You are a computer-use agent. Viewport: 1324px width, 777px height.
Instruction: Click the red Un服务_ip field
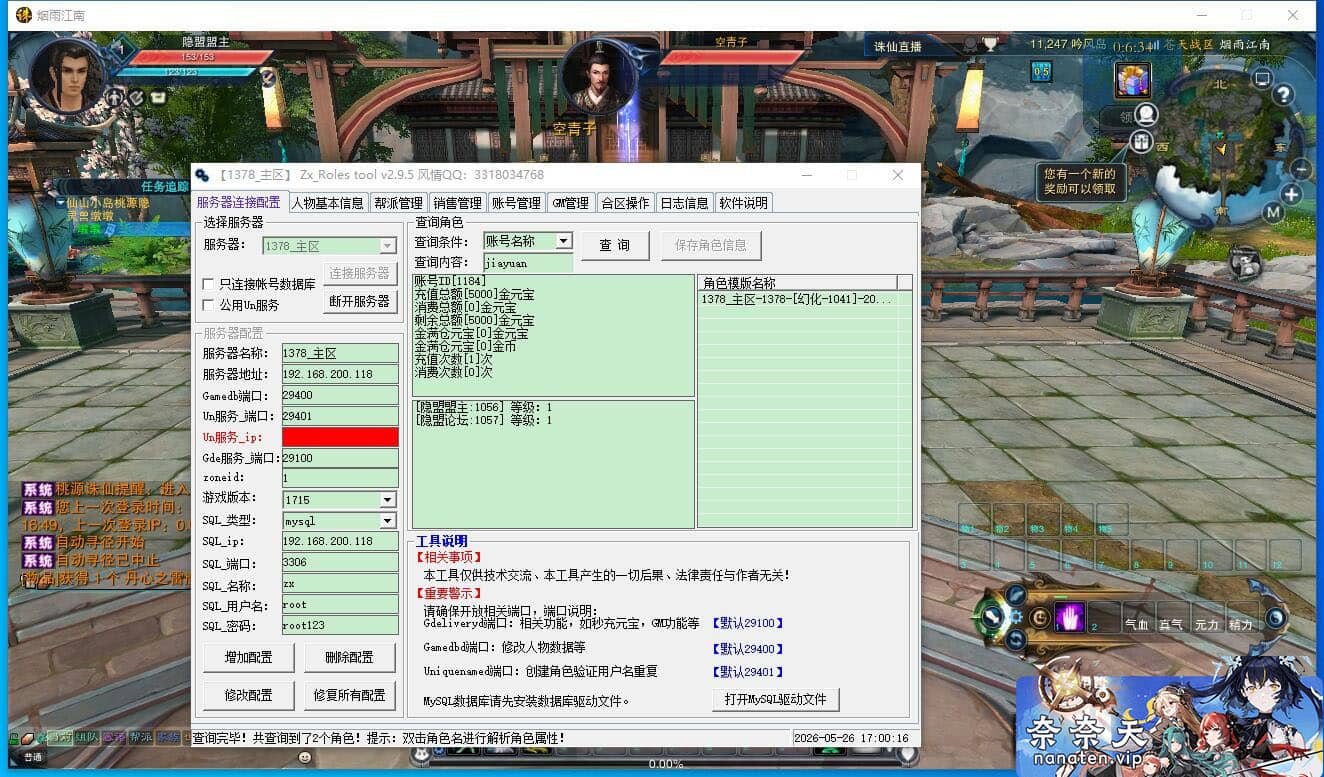point(340,437)
